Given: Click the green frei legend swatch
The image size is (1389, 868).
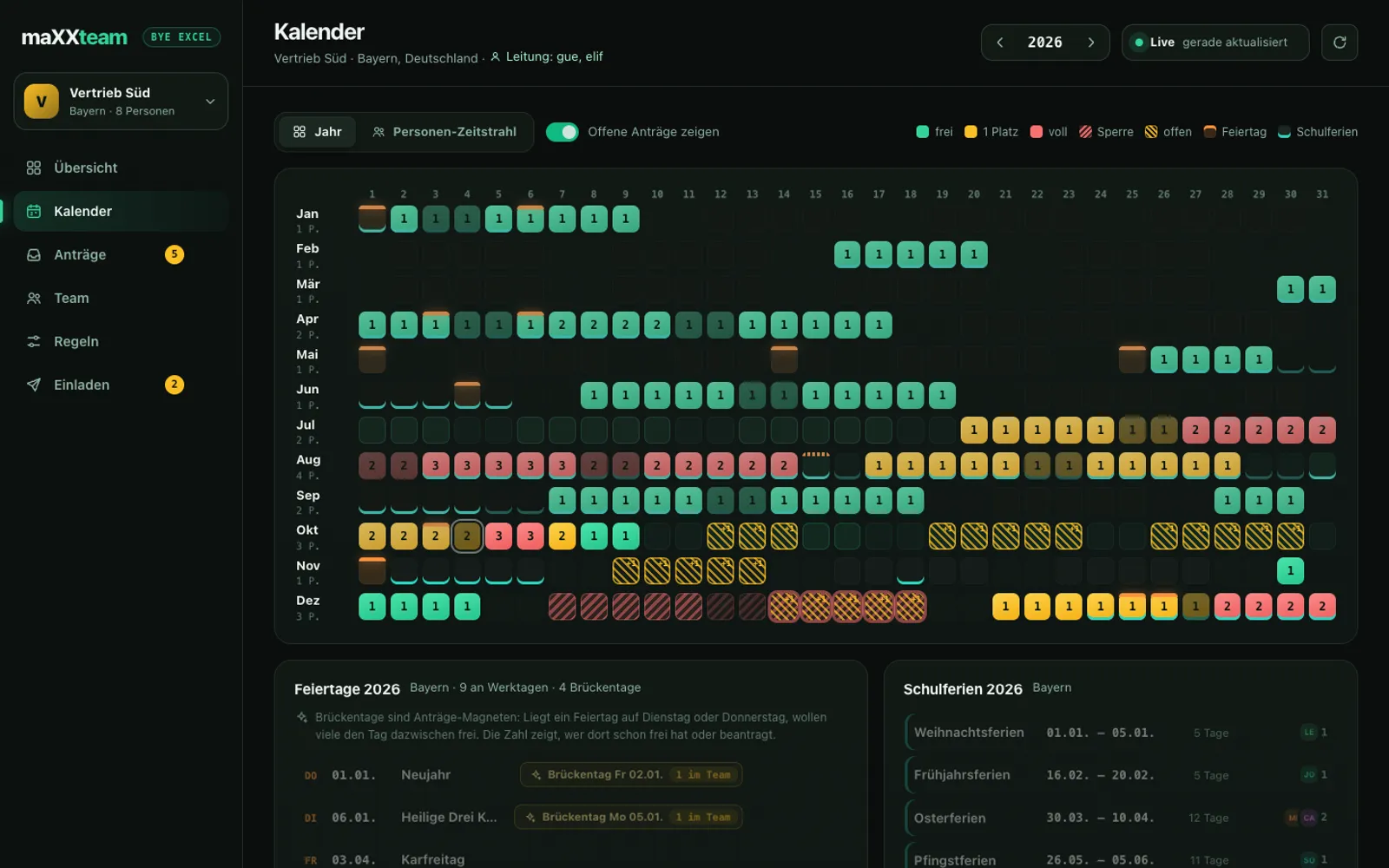Looking at the screenshot, I should (x=922, y=132).
